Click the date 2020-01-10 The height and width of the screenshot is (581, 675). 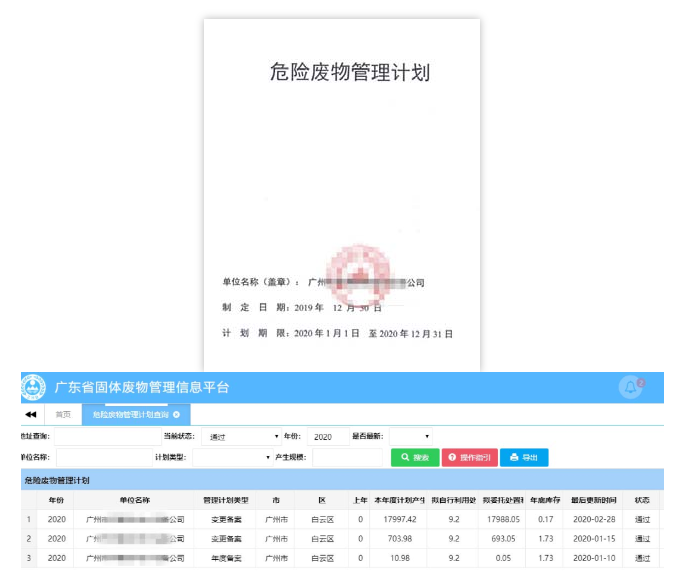[x=594, y=558]
